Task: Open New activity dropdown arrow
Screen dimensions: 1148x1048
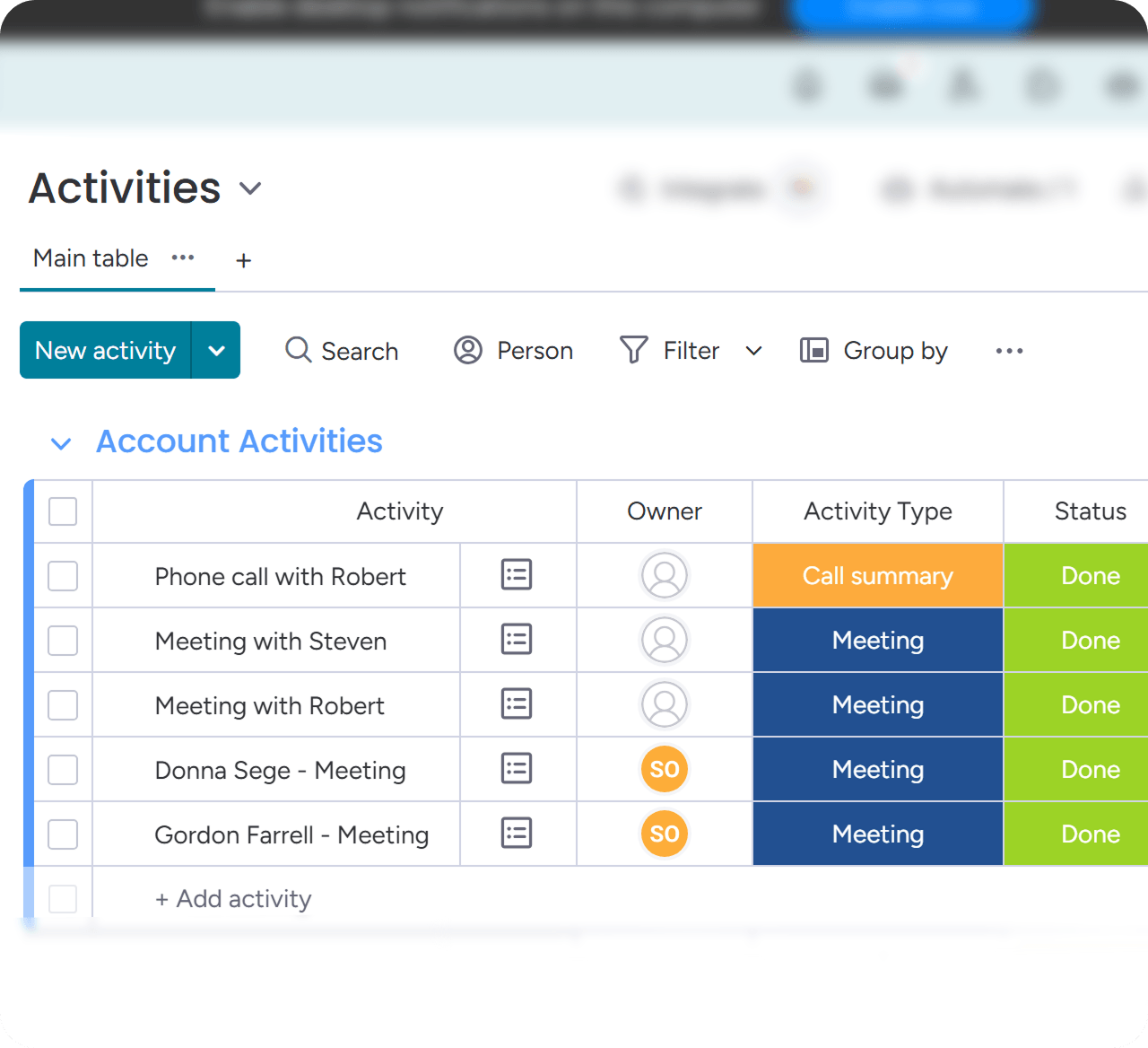Action: click(x=216, y=350)
